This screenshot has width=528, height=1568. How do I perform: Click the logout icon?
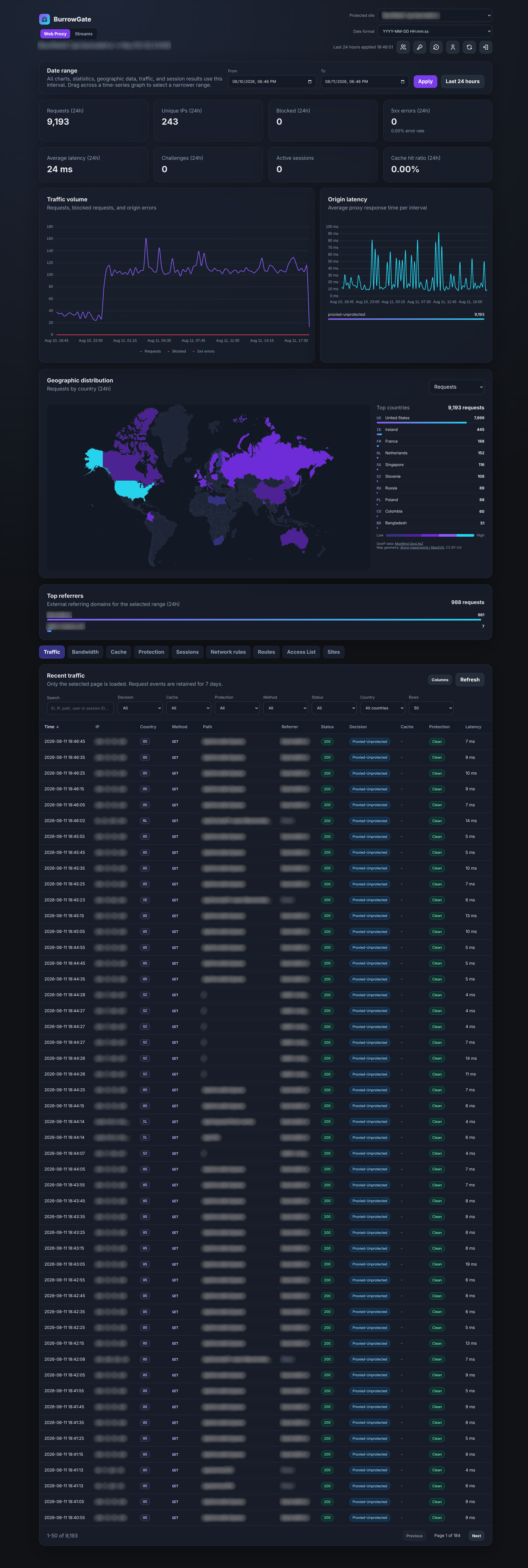(486, 47)
